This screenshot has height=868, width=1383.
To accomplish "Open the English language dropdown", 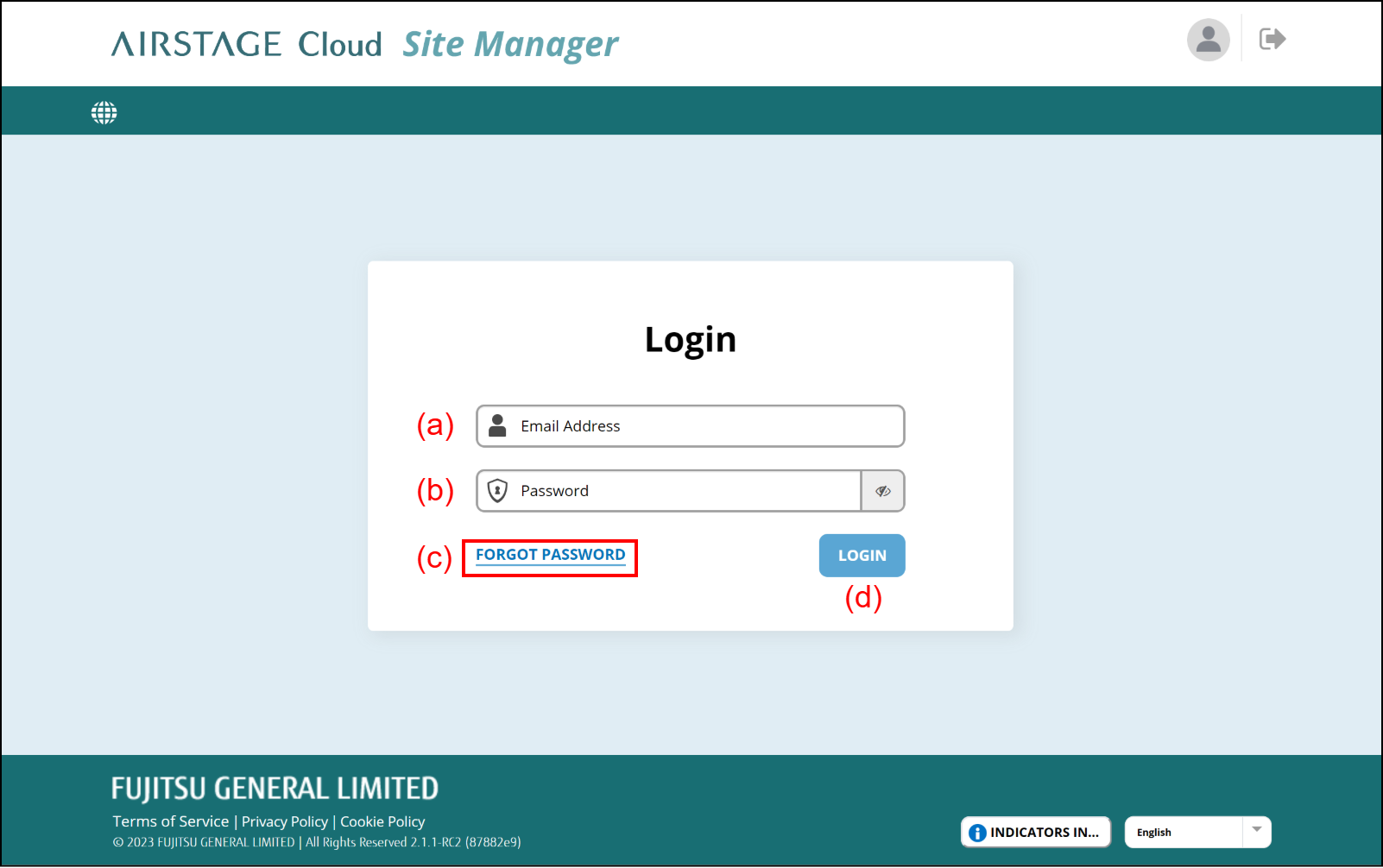I will (1183, 833).
